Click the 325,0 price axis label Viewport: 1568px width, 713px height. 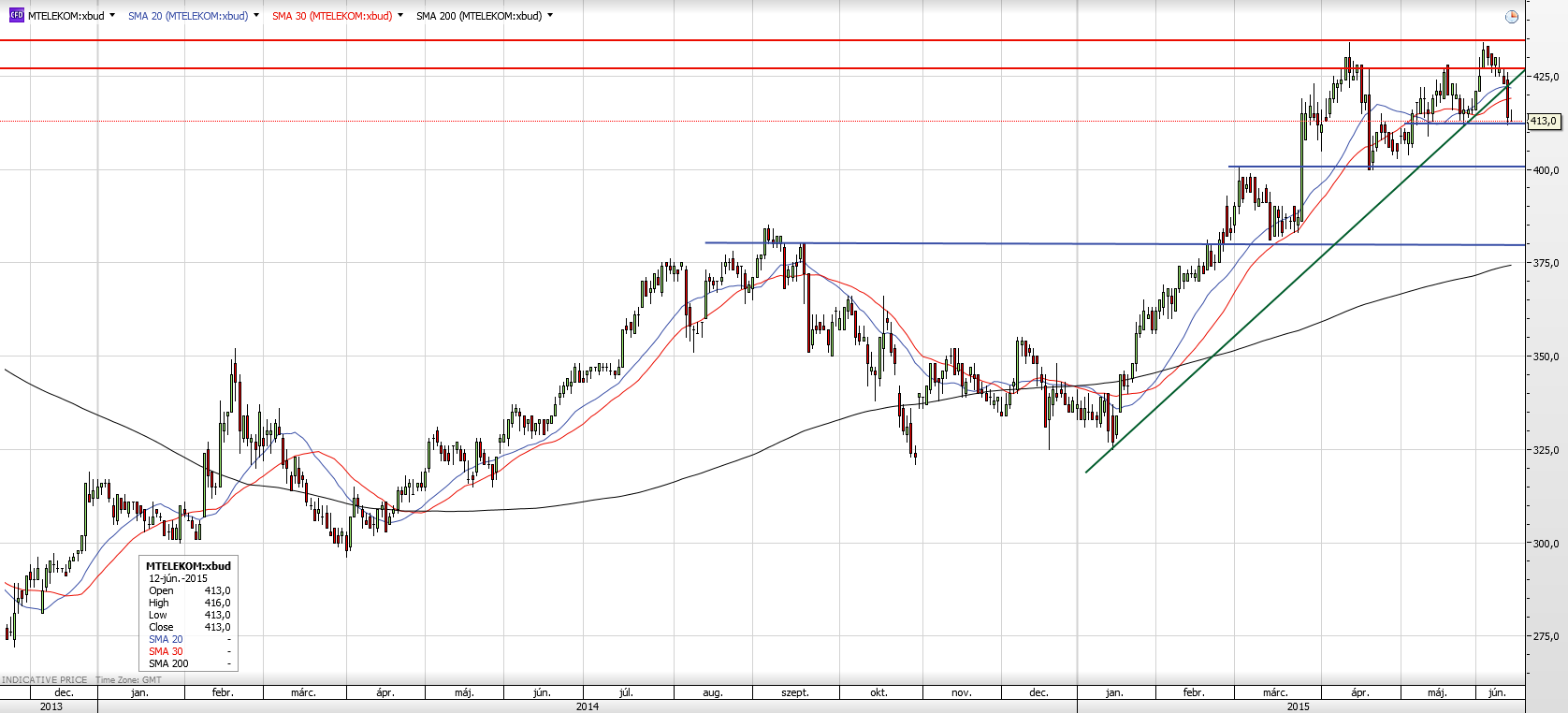[1546, 450]
